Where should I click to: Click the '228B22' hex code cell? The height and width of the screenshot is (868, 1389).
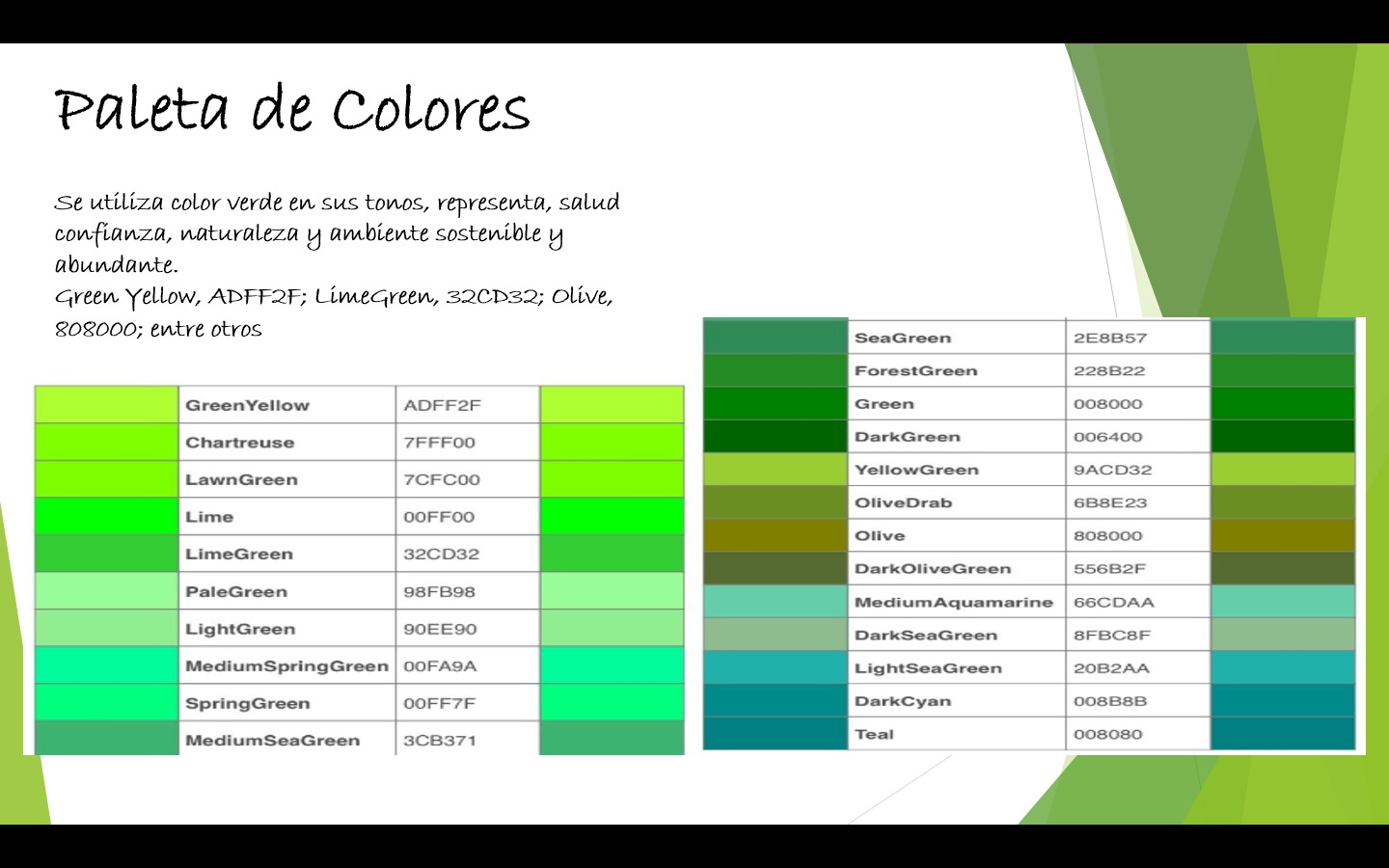[x=1138, y=371]
